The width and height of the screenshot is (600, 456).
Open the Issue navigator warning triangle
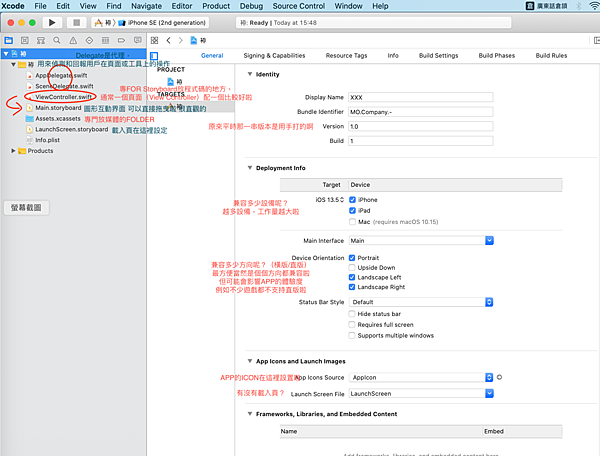point(73,40)
